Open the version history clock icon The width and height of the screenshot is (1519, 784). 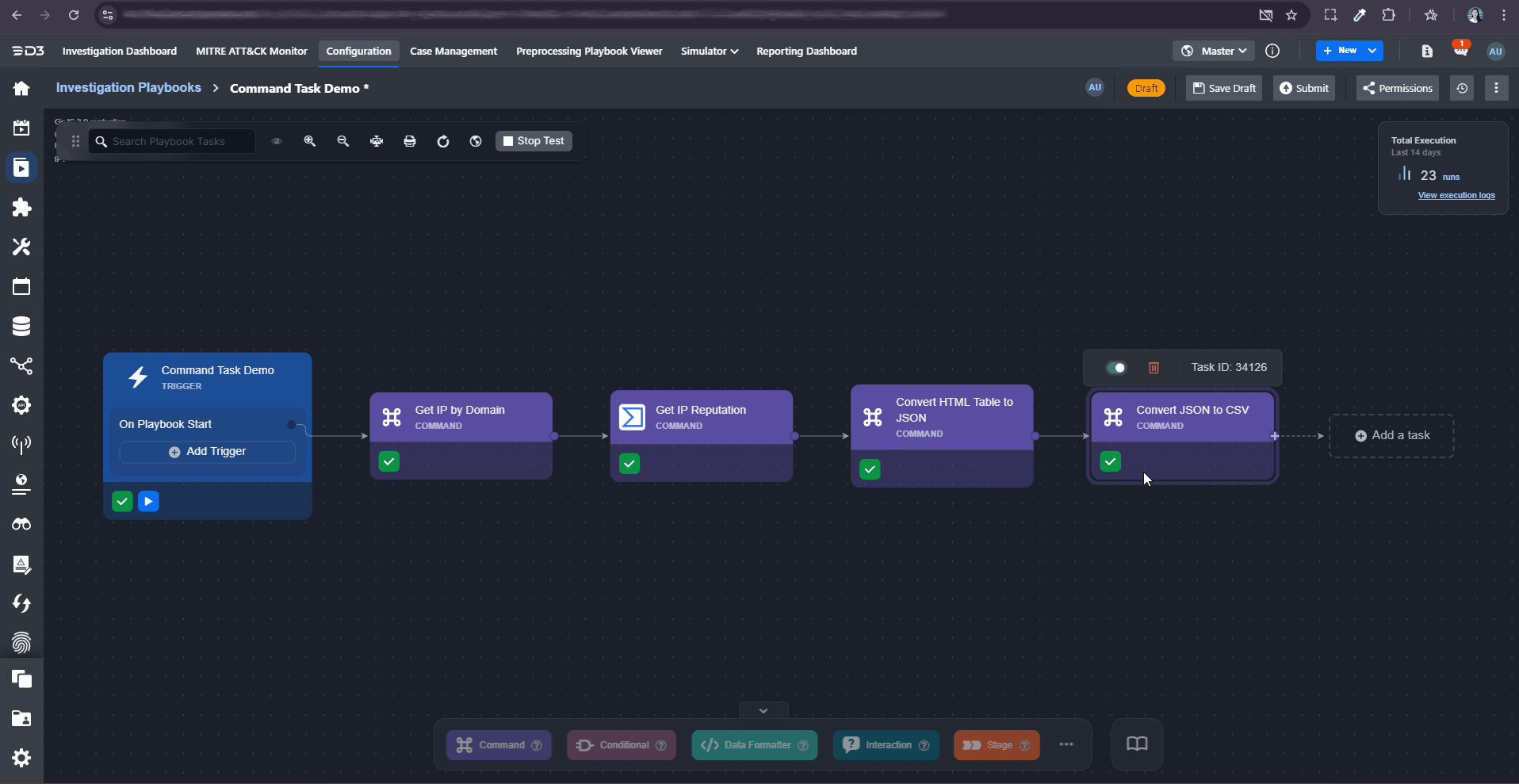[x=1462, y=88]
